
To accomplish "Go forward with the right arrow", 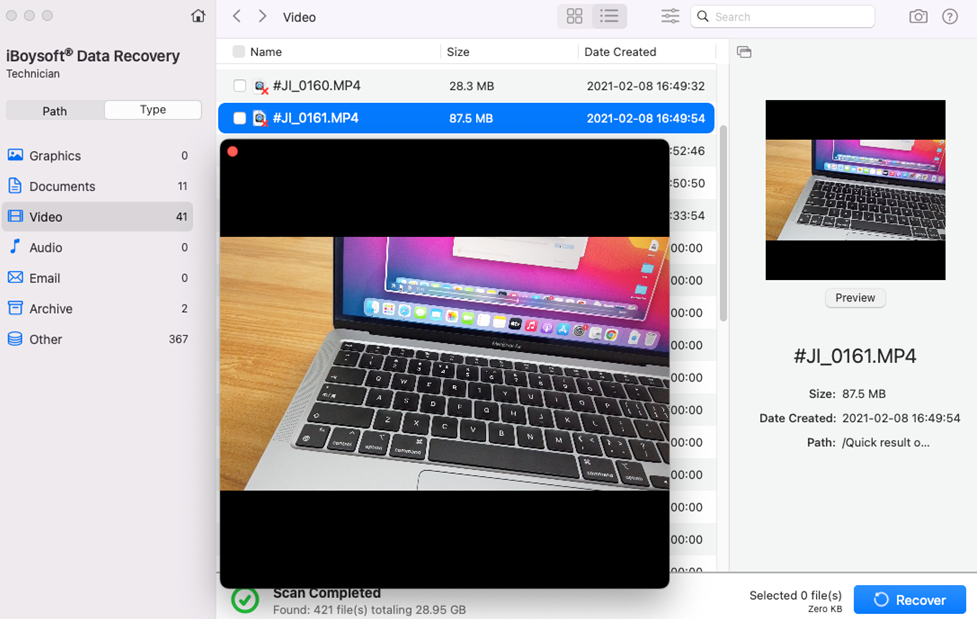I will click(262, 17).
